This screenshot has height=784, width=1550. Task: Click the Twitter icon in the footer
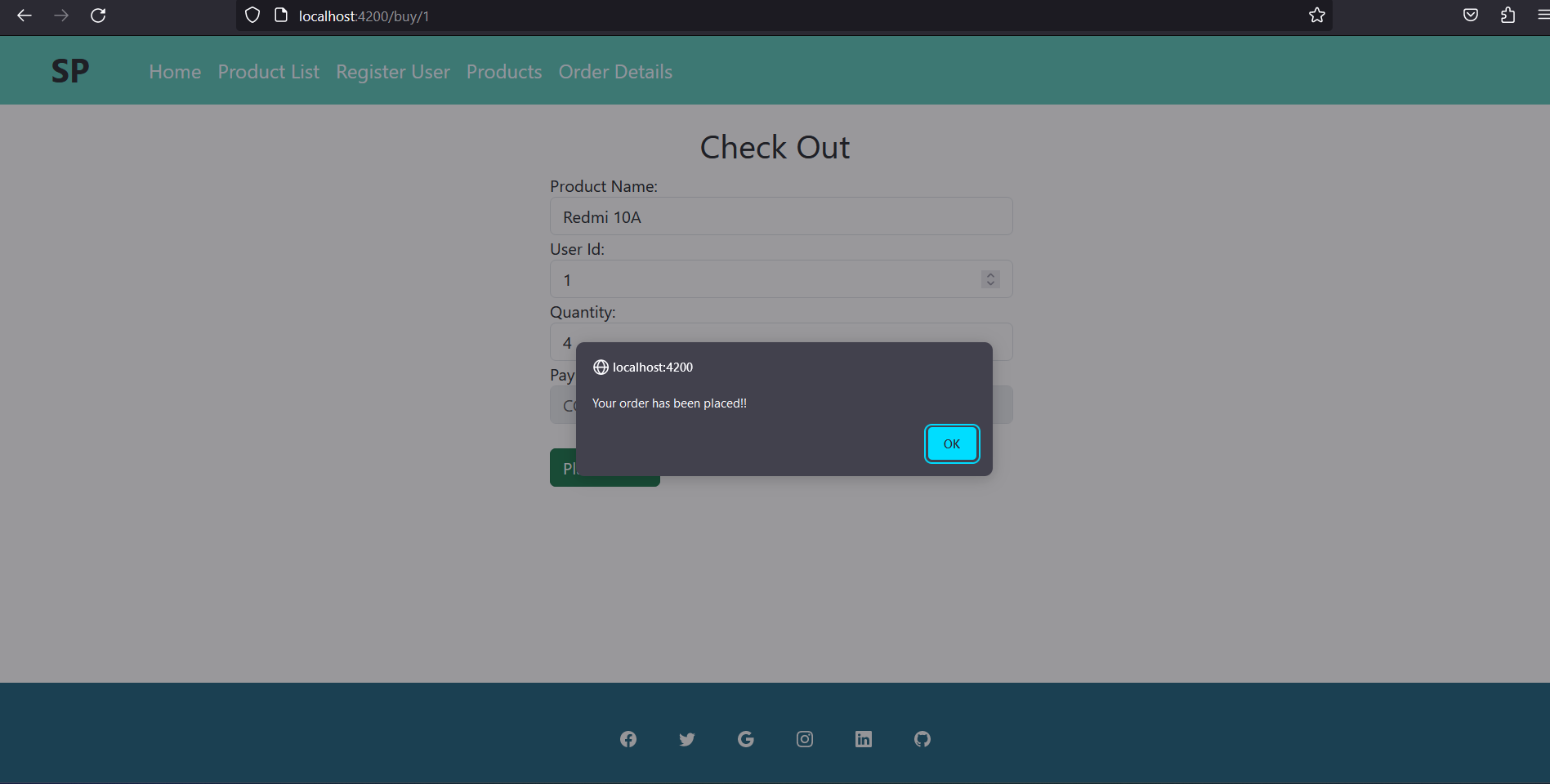click(x=686, y=739)
